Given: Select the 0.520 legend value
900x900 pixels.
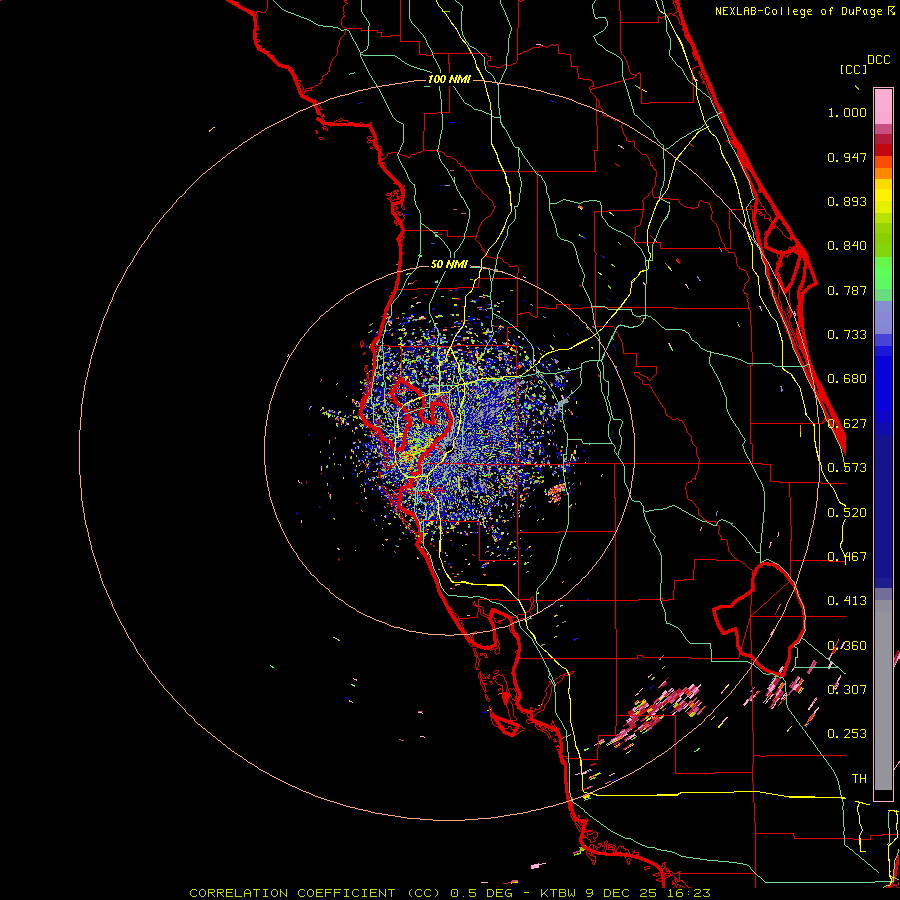Looking at the screenshot, I should click(x=847, y=513).
